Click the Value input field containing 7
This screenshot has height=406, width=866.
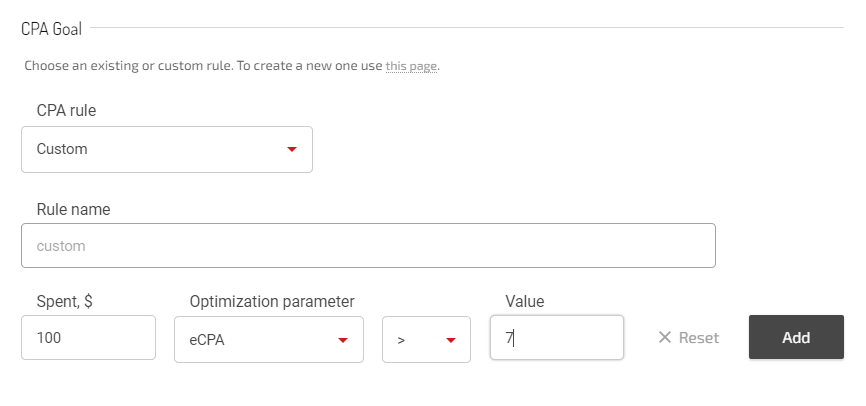[x=557, y=338]
